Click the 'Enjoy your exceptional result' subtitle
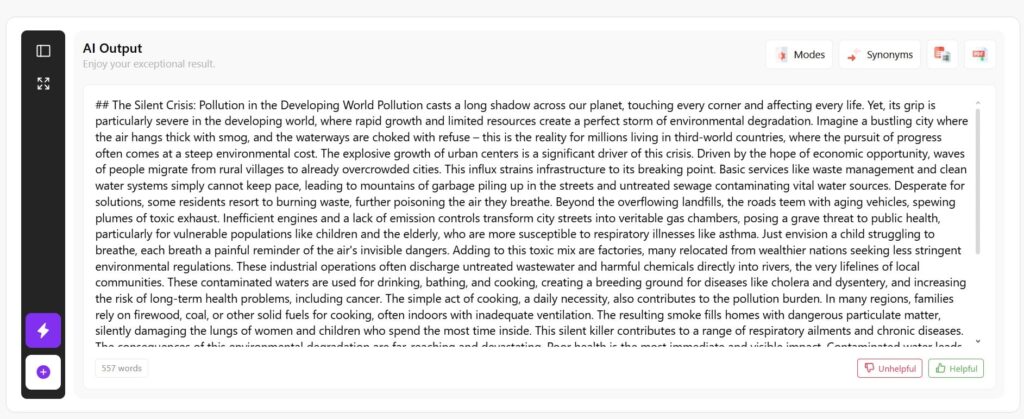This screenshot has width=1024, height=419. click(149, 64)
